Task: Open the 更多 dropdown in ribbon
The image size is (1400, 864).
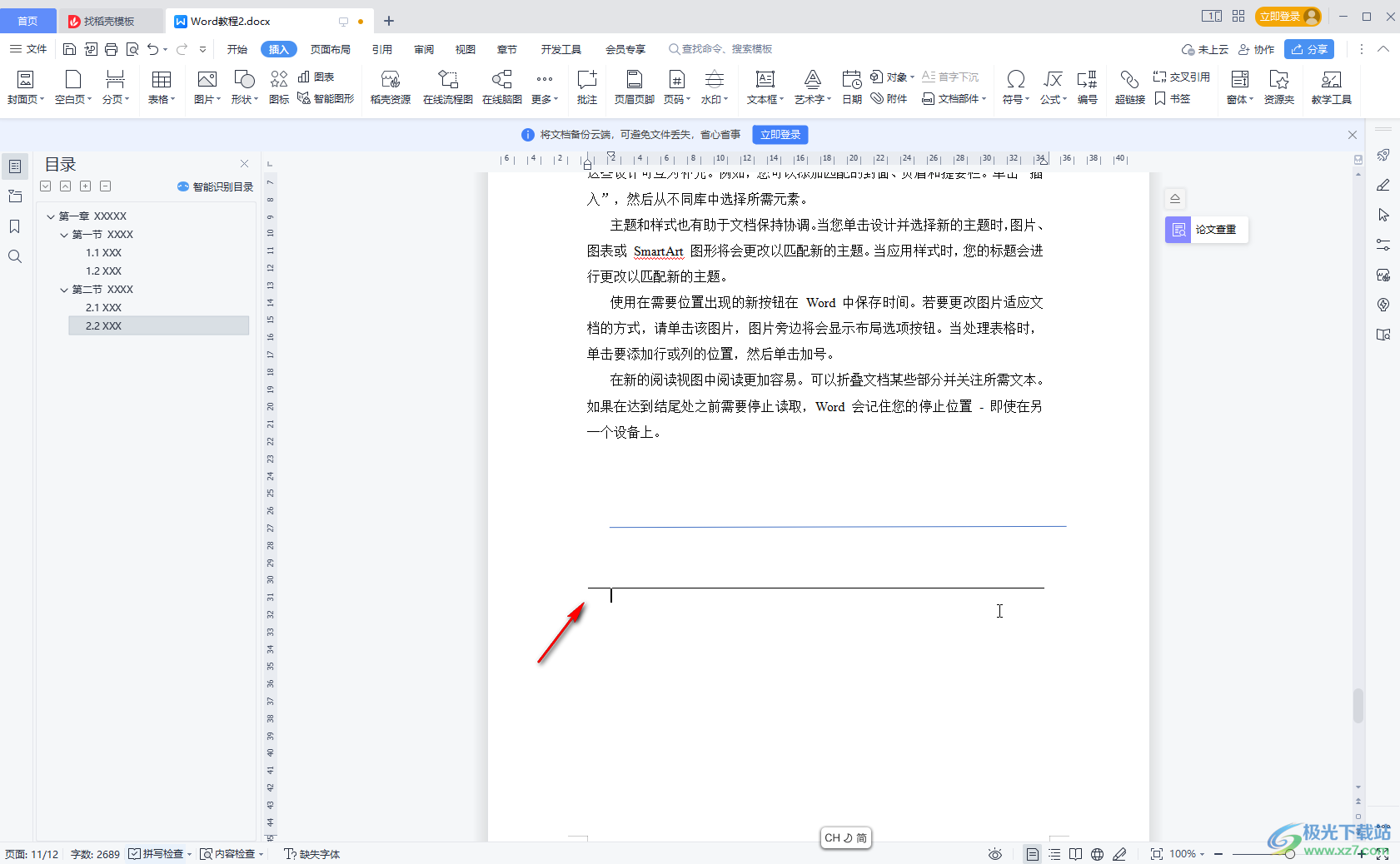Action: coord(545,87)
